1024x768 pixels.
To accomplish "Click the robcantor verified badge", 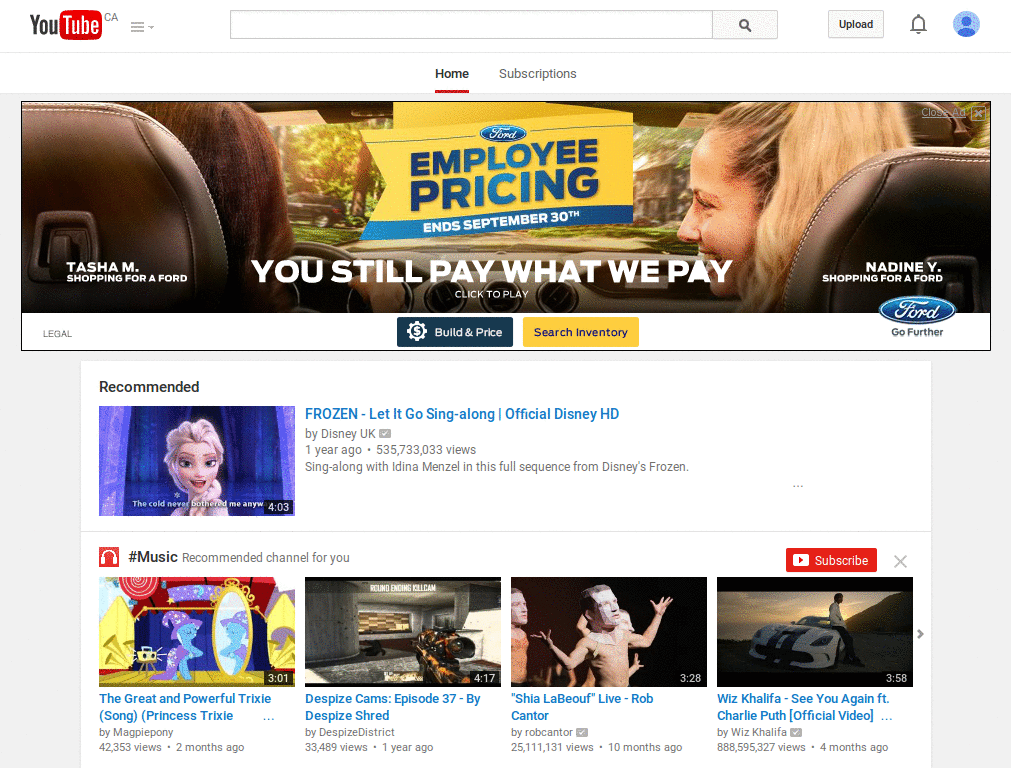I will [x=582, y=733].
